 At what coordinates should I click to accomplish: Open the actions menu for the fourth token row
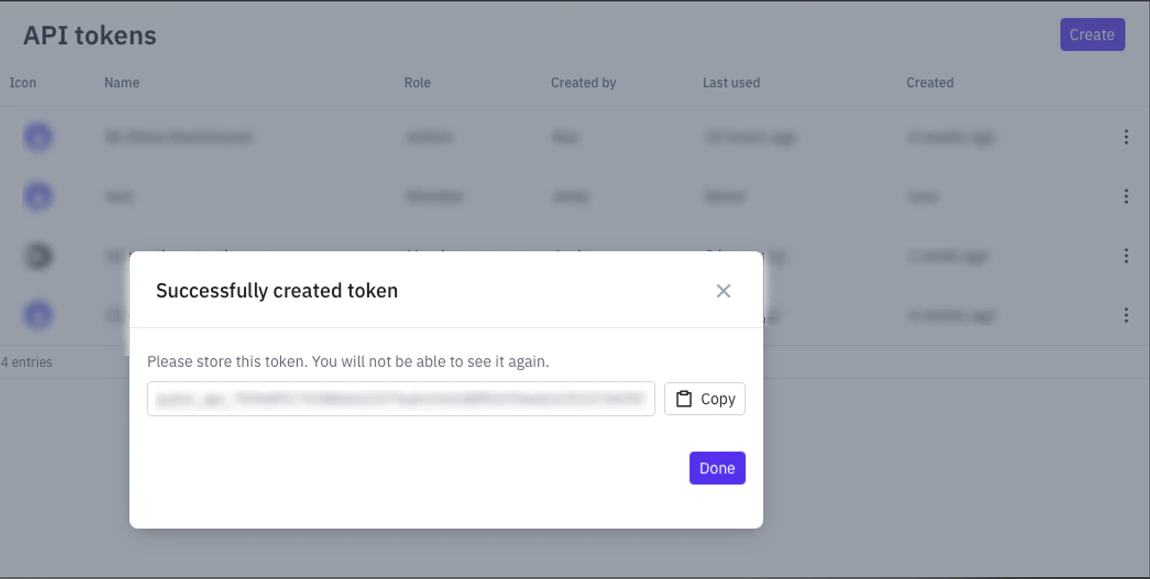(x=1126, y=315)
